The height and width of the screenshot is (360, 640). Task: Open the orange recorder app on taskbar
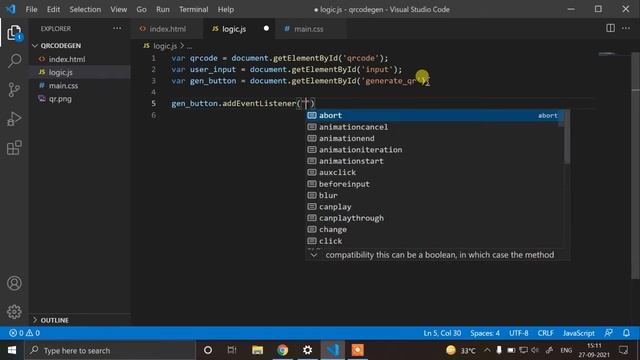click(358, 350)
